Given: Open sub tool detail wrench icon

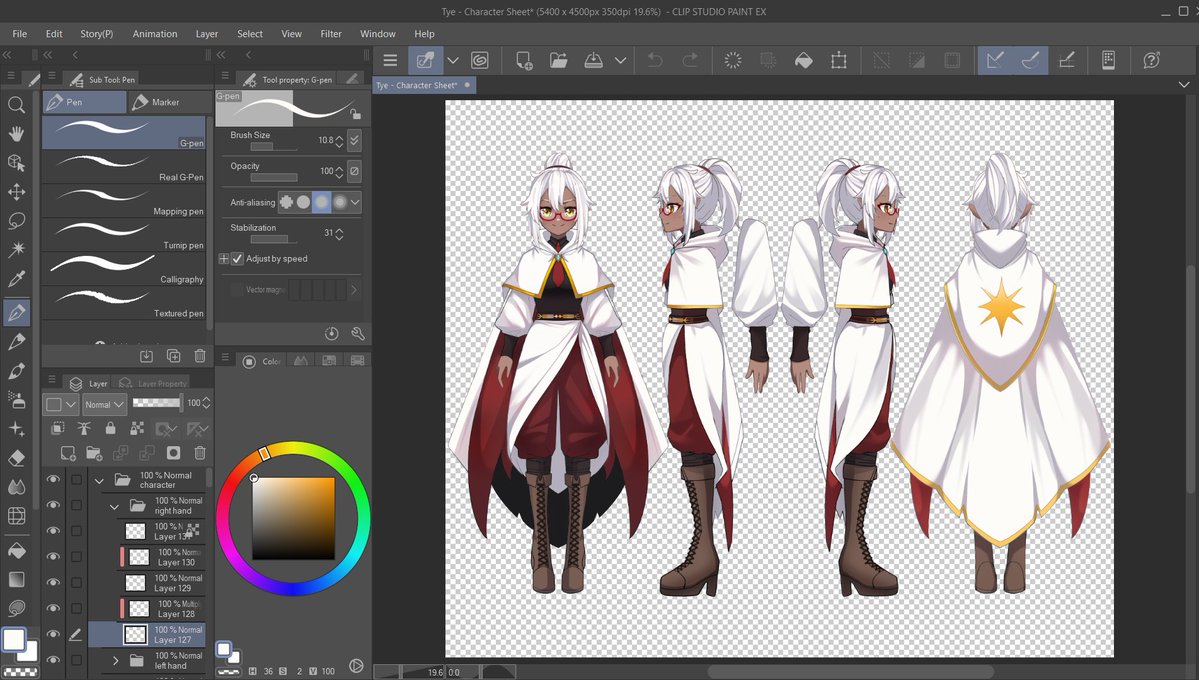Looking at the screenshot, I should click(x=358, y=333).
